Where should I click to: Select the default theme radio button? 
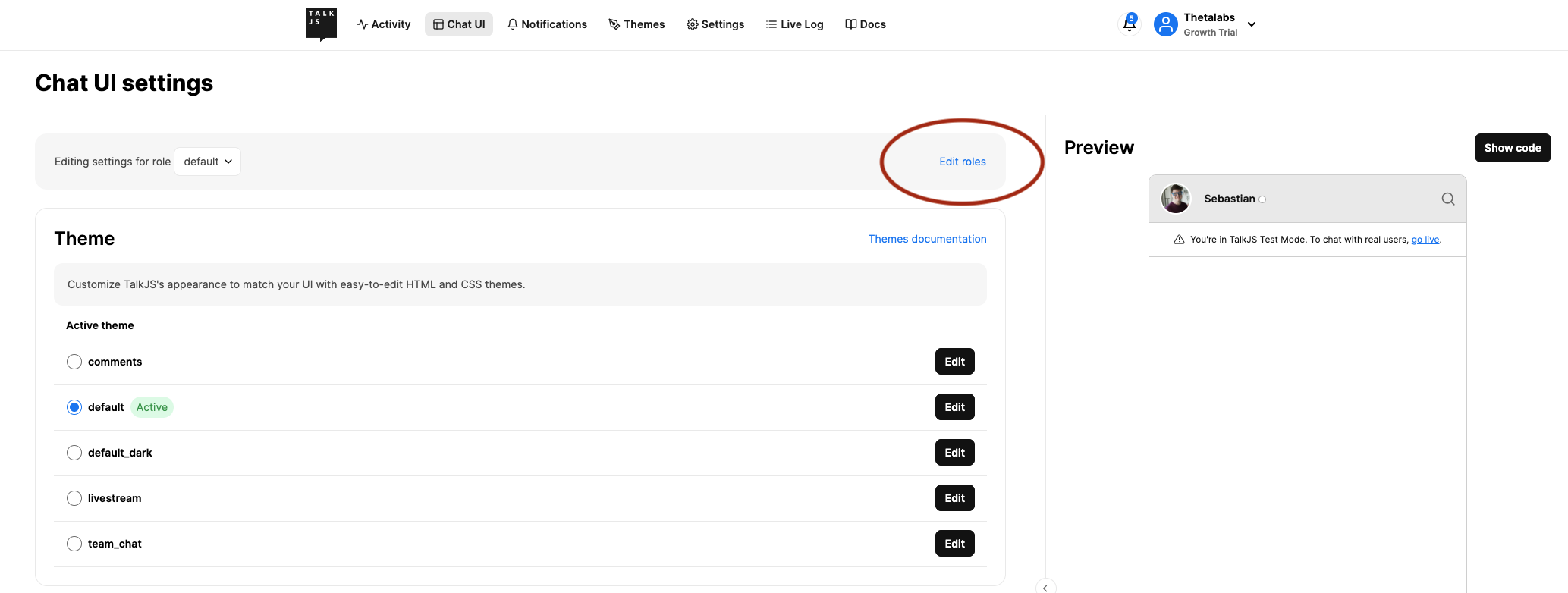(x=74, y=407)
